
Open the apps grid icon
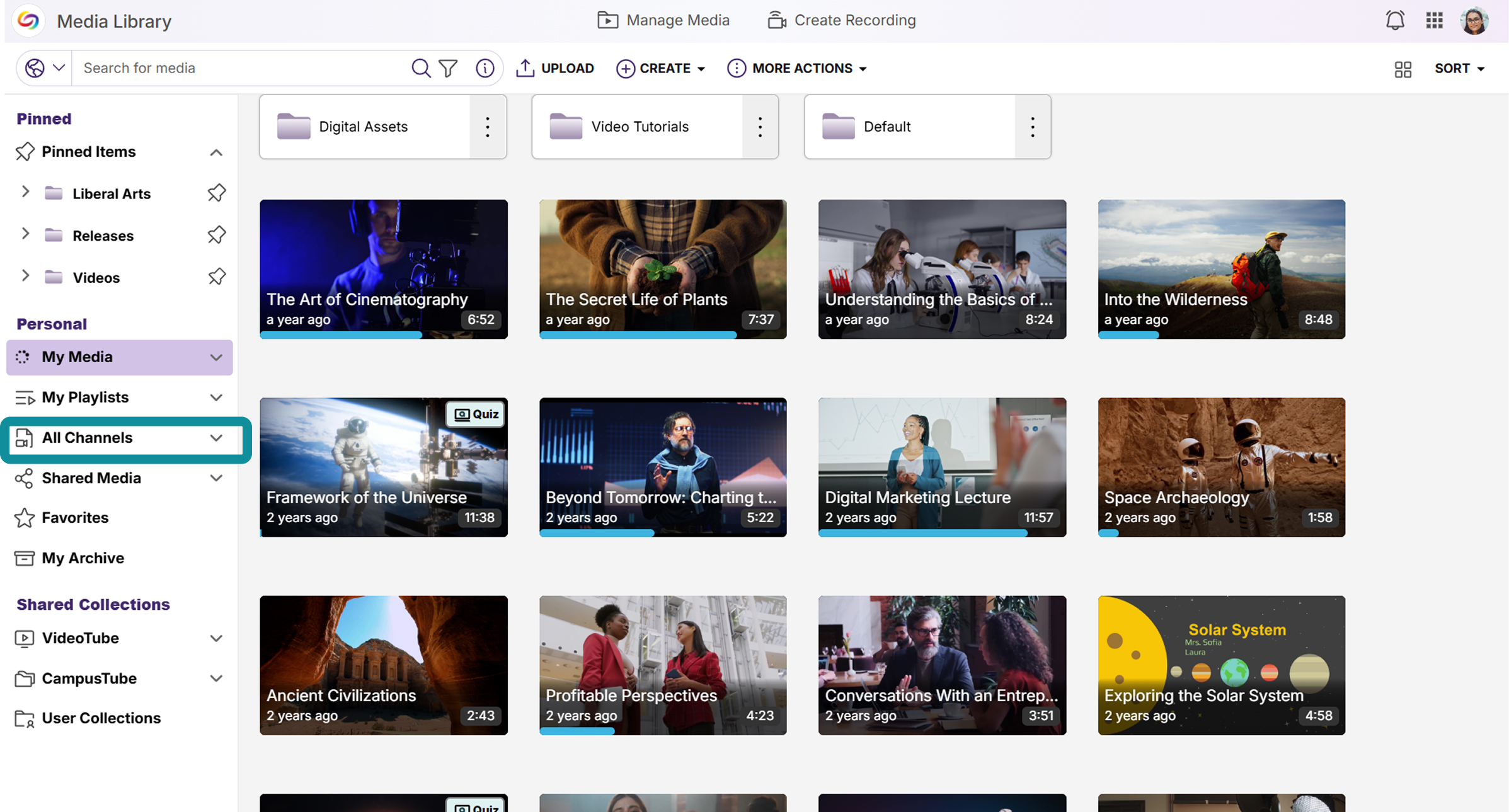tap(1434, 21)
